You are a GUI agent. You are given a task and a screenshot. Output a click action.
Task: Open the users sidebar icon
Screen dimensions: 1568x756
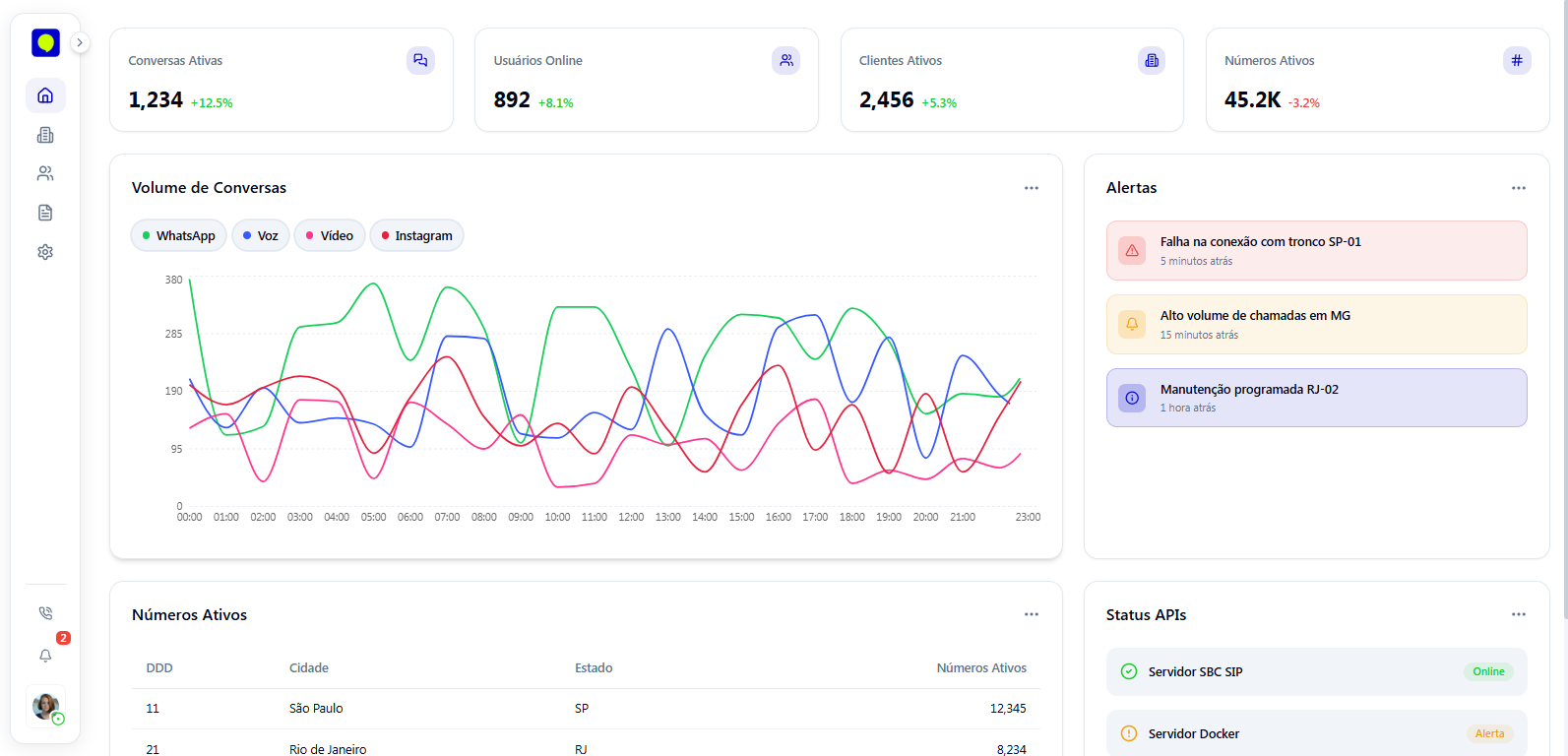[x=45, y=173]
